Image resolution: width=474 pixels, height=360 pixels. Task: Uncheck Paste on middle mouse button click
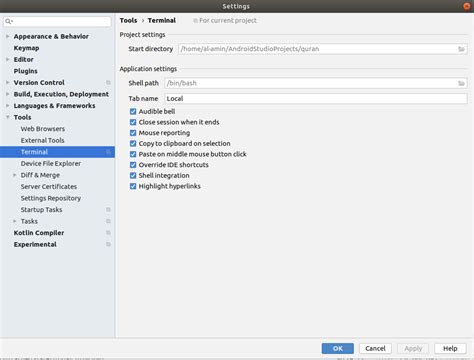pos(133,154)
